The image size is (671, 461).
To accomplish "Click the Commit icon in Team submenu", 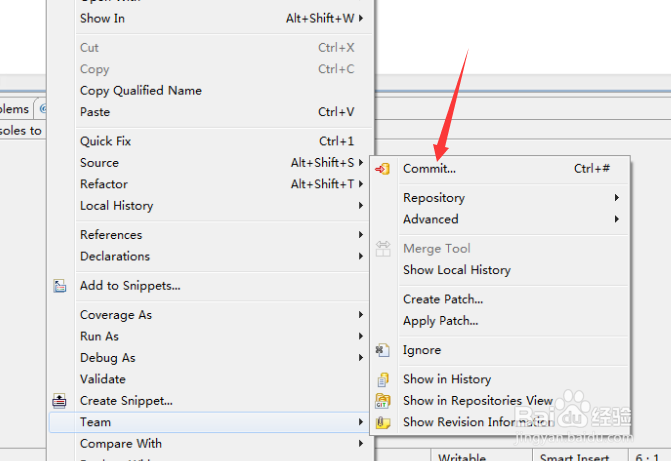I will pos(383,169).
